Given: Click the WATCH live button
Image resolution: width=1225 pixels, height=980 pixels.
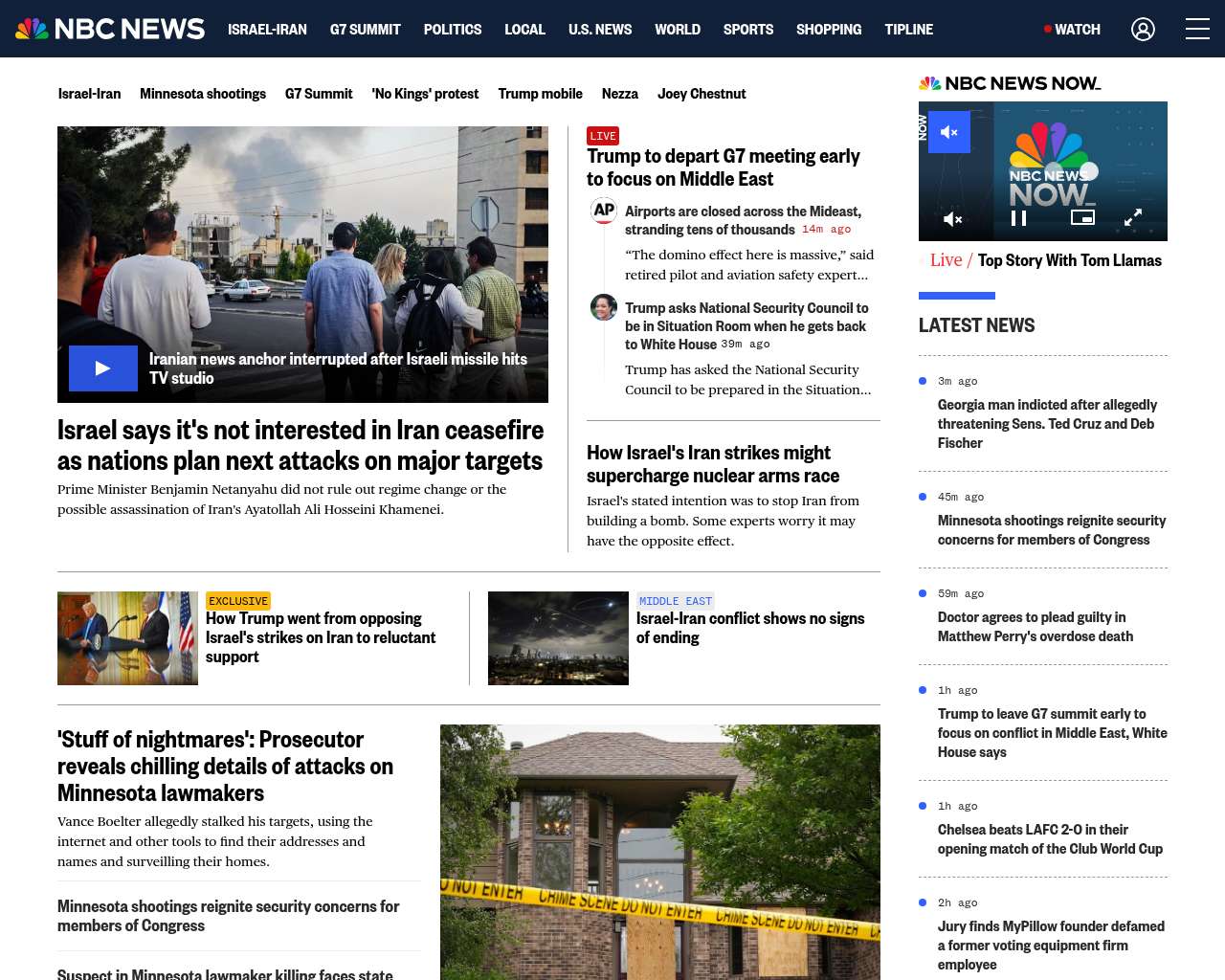Looking at the screenshot, I should point(1073,30).
